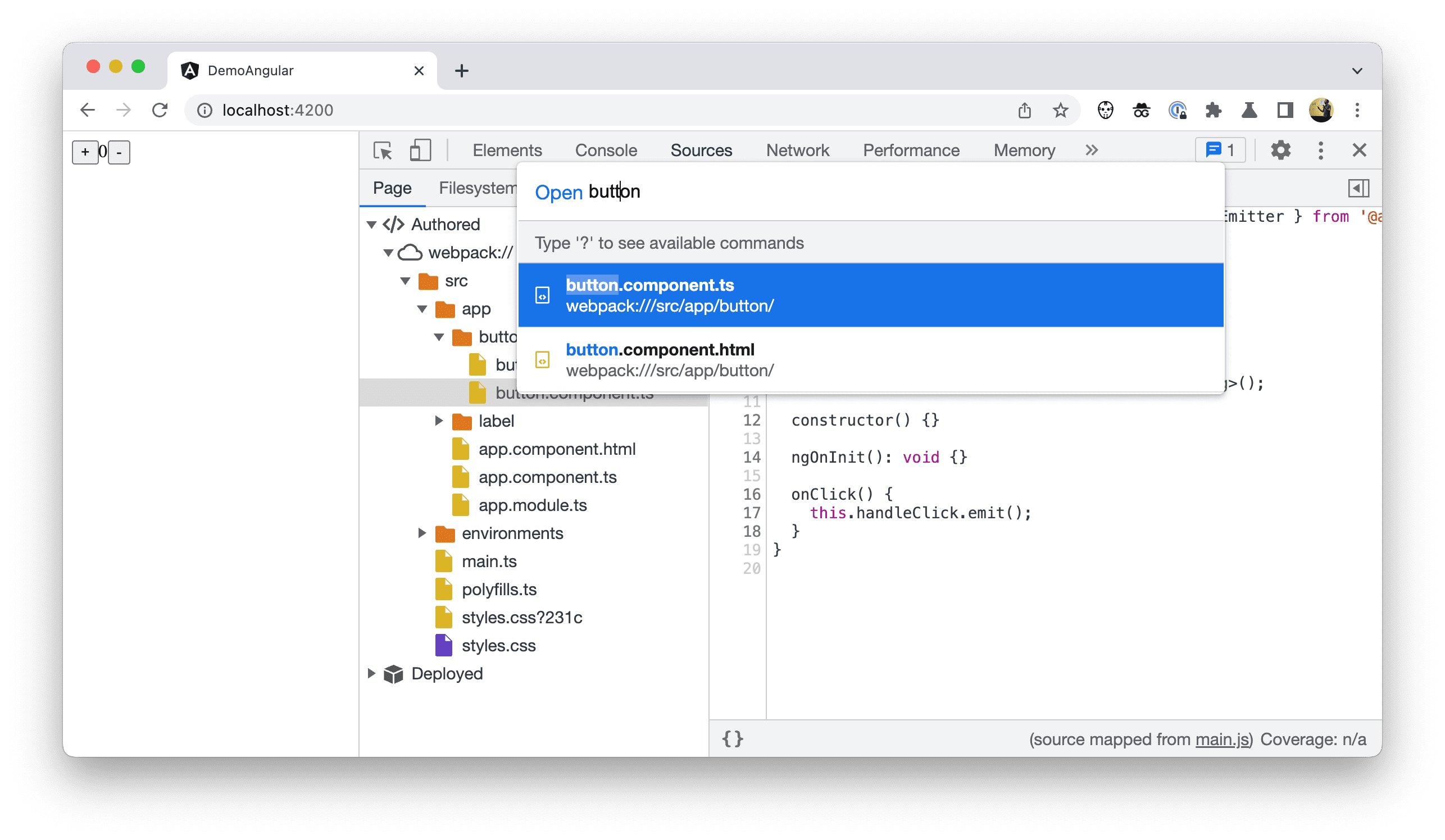Collapse the button folder in file tree
This screenshot has width=1445, height=840.
point(437,336)
